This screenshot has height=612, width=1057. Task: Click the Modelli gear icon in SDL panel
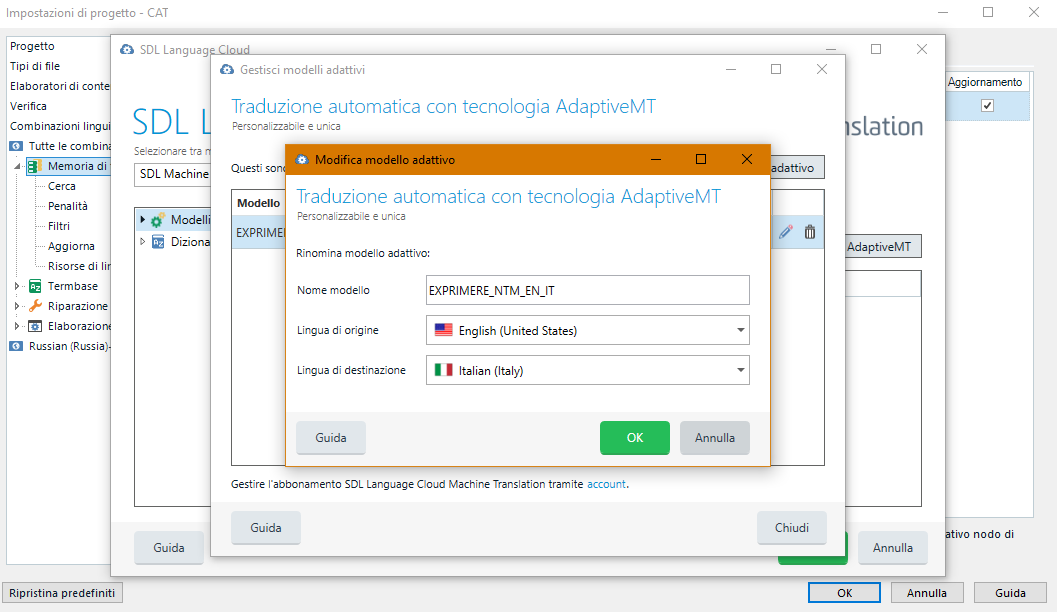click(x=156, y=220)
